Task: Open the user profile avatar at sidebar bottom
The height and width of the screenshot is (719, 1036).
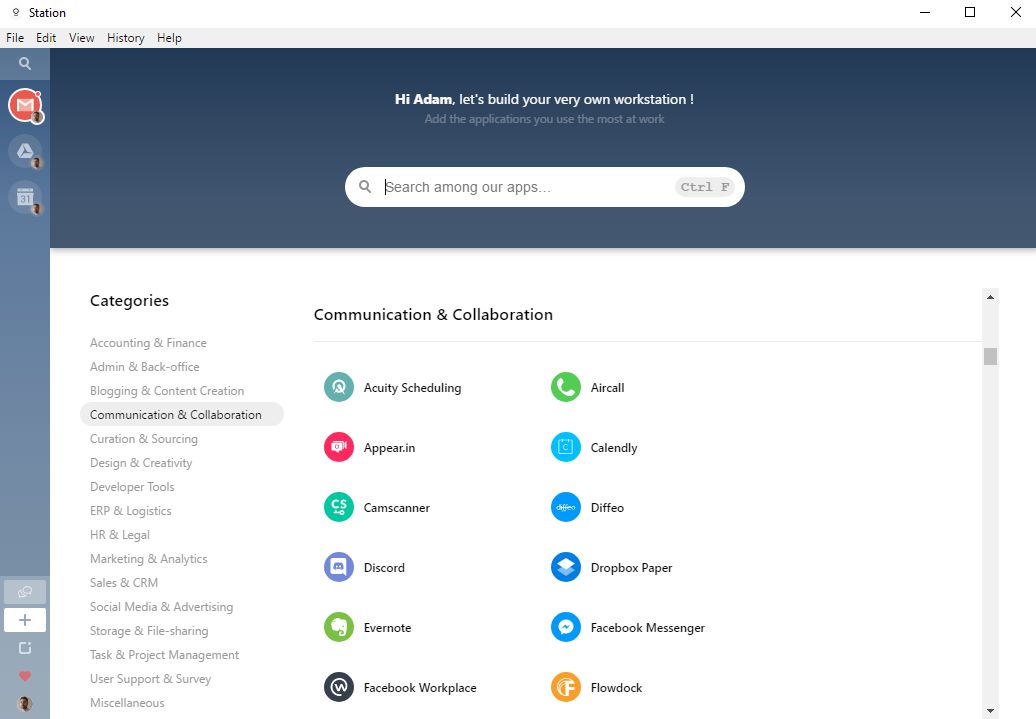Action: [25, 704]
